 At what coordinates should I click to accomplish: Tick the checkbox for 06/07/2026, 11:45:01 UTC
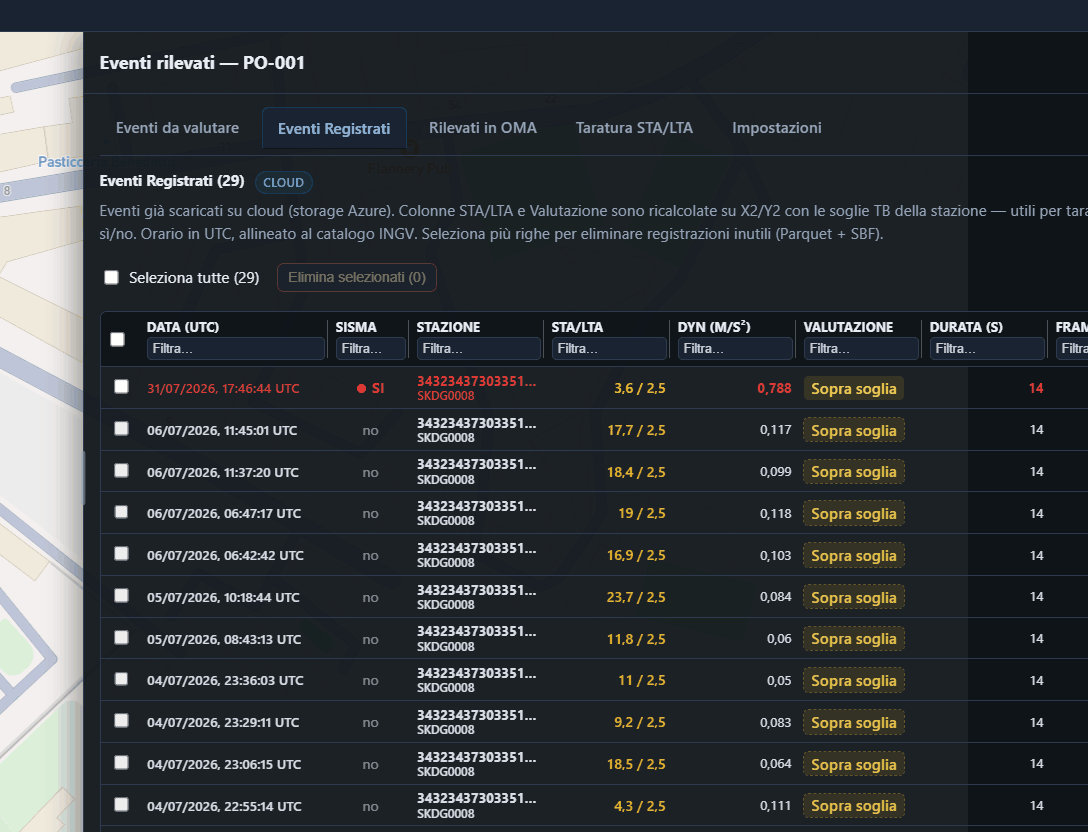coord(121,429)
